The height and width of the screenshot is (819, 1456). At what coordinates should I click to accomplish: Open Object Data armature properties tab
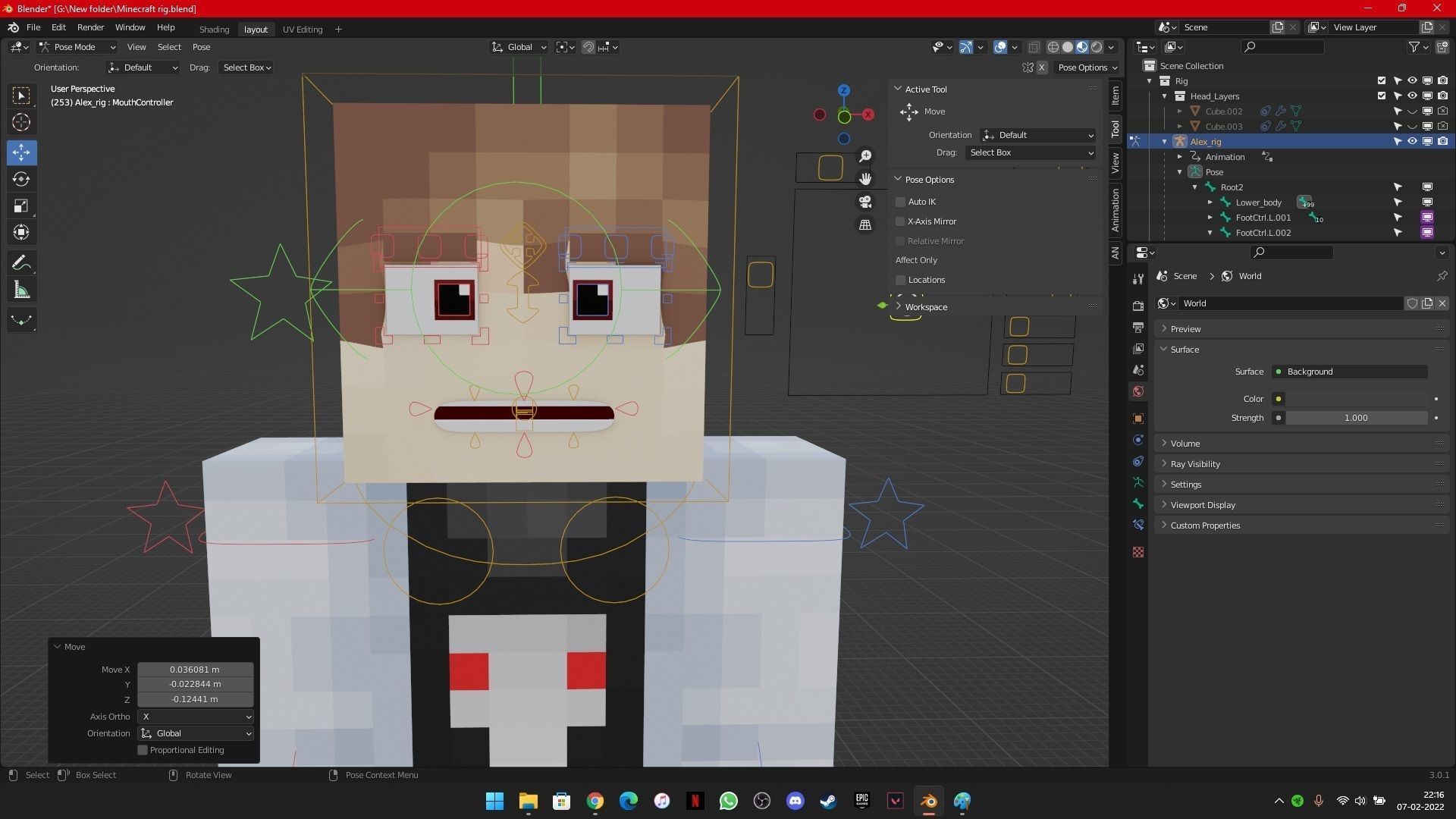point(1138,482)
